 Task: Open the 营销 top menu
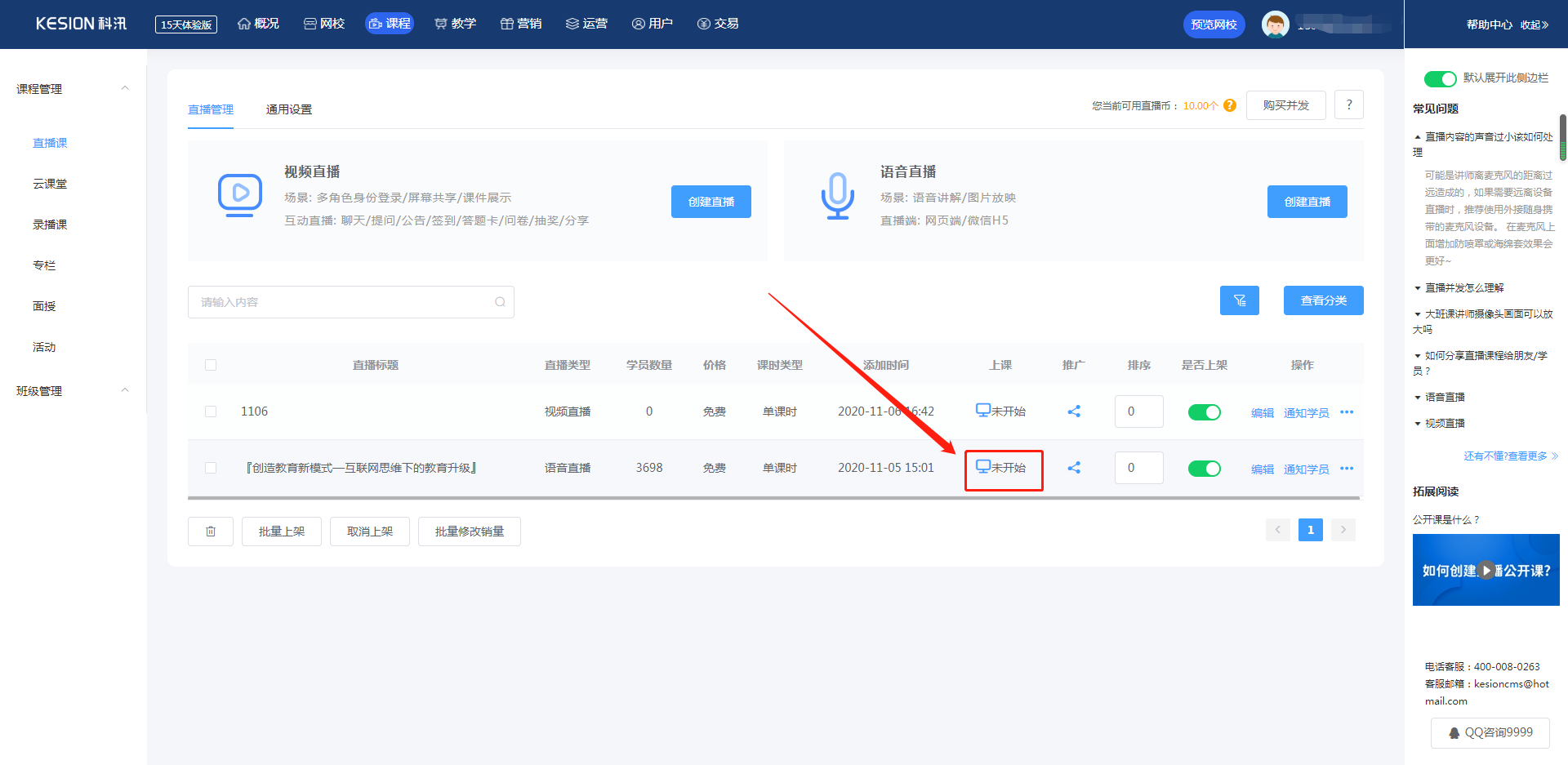point(521,24)
